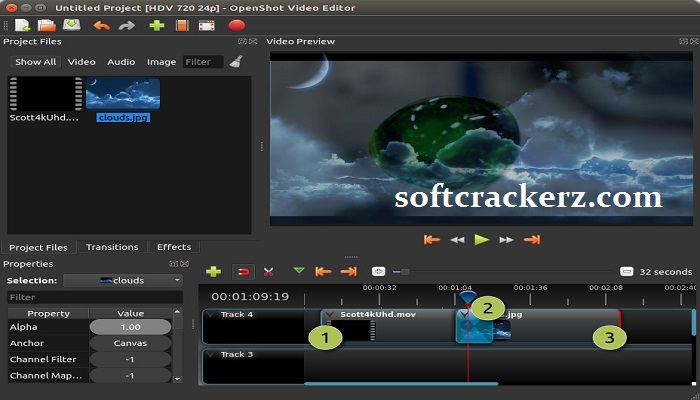This screenshot has width=700, height=400.
Task: Choose a profile via the film strip icon
Action: [182, 25]
